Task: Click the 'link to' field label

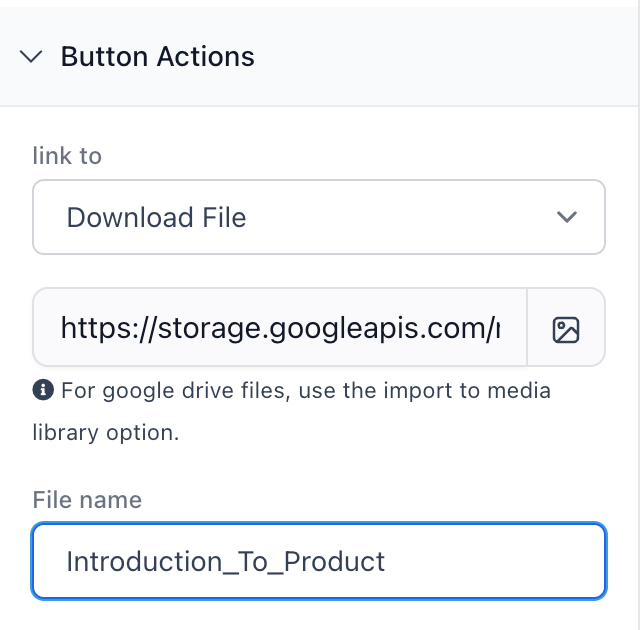Action: [x=67, y=155]
